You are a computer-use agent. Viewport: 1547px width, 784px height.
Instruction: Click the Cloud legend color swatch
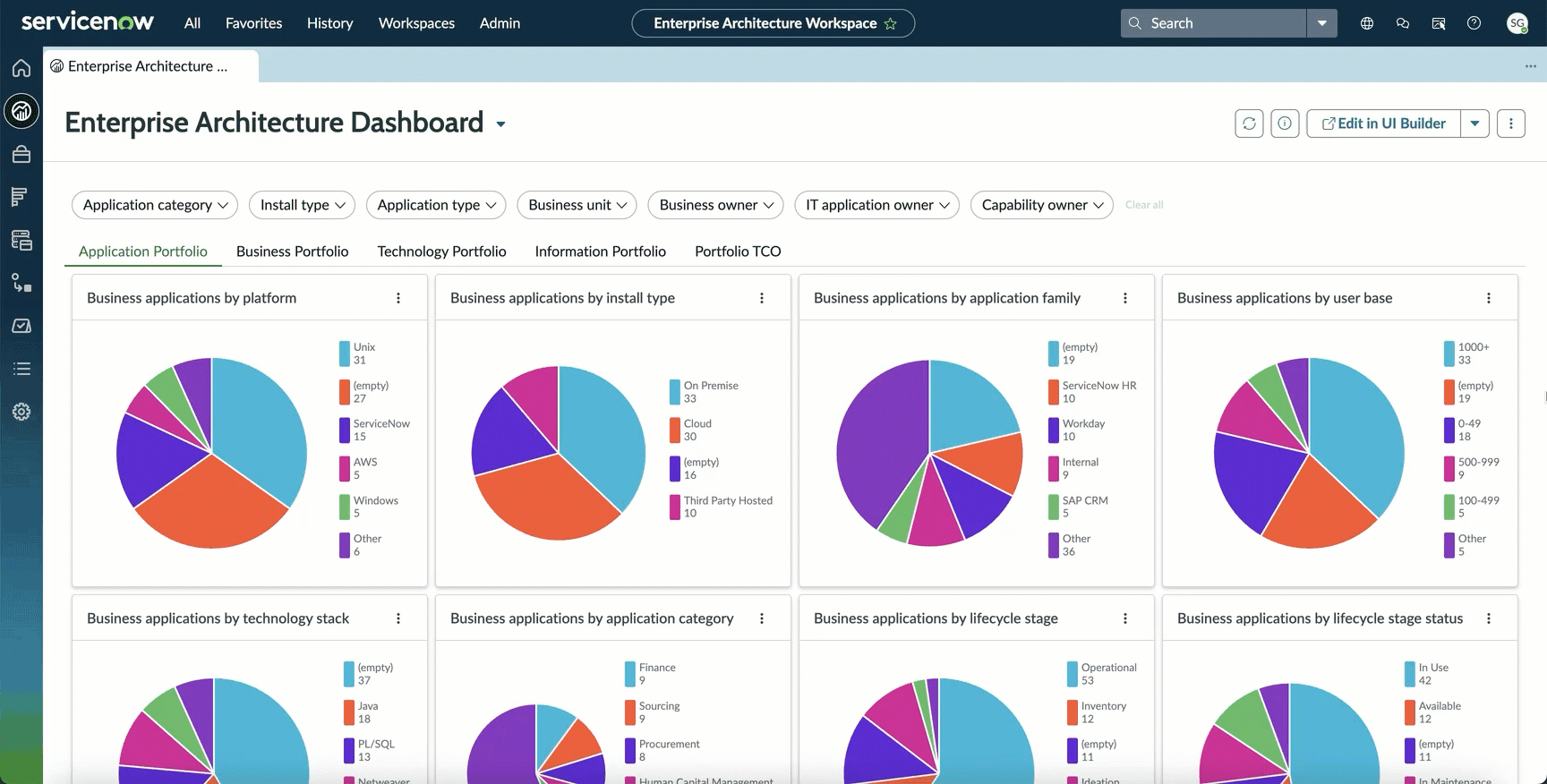[x=675, y=430]
